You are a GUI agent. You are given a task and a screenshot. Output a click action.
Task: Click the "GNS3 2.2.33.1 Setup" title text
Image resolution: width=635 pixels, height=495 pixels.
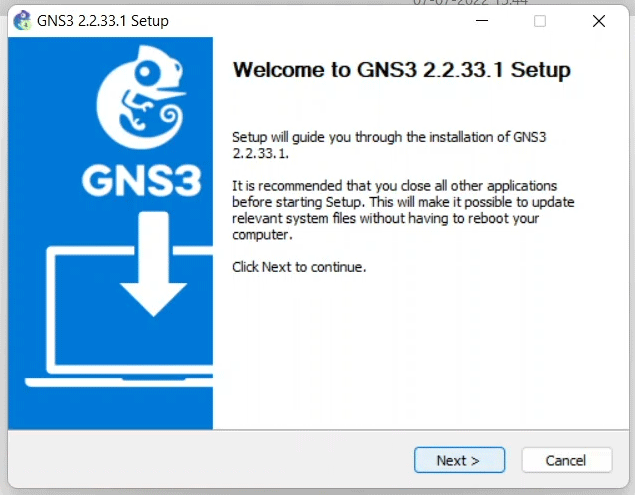(x=103, y=21)
